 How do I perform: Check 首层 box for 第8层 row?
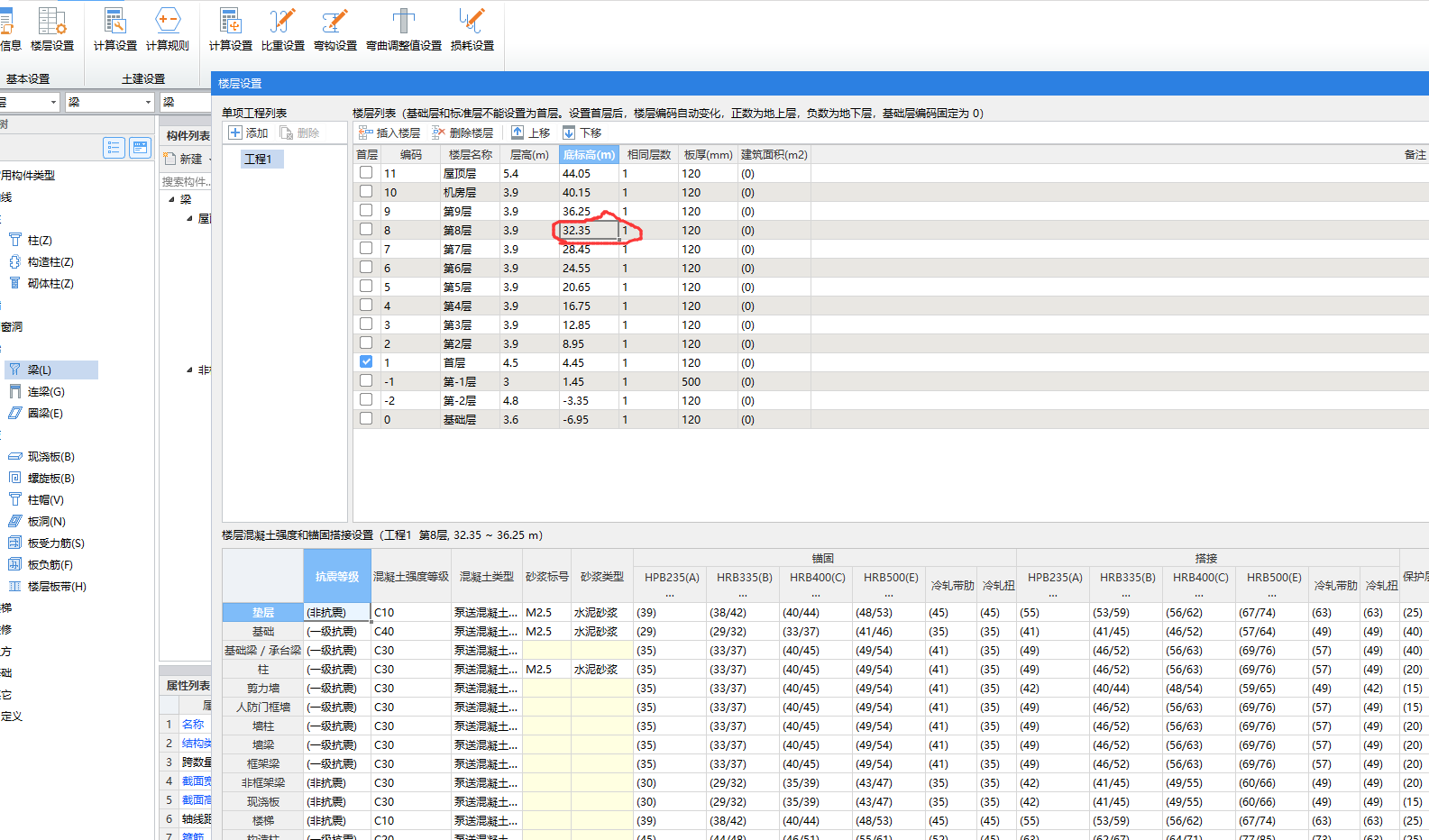(x=366, y=229)
